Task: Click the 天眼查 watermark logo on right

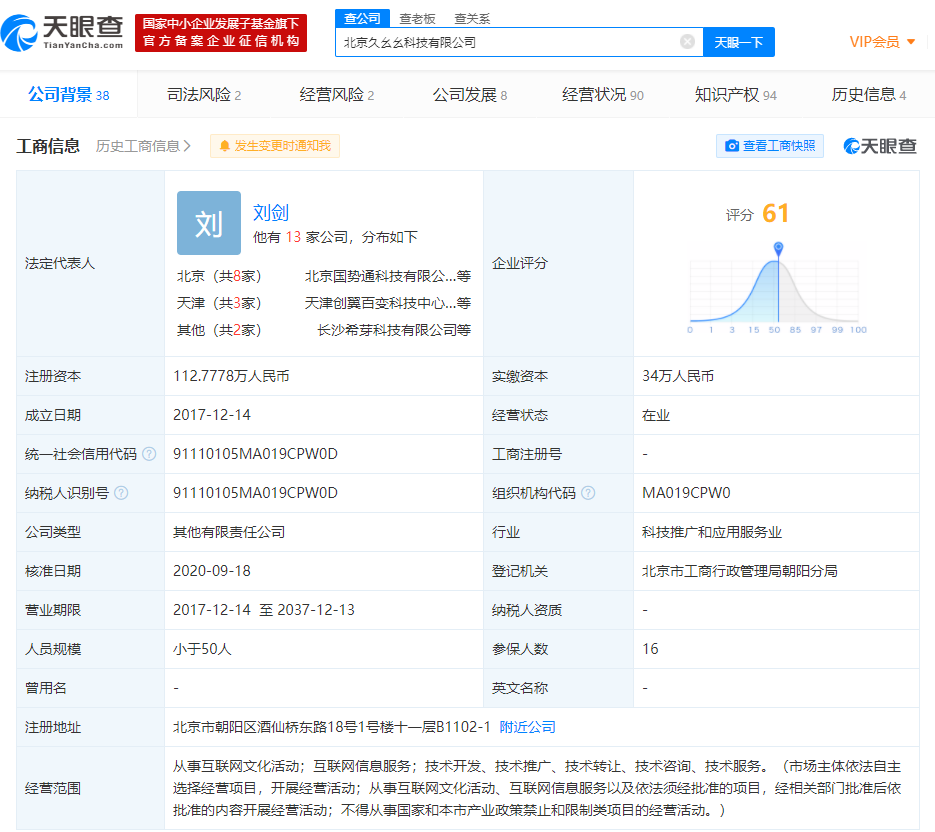Action: (x=880, y=146)
